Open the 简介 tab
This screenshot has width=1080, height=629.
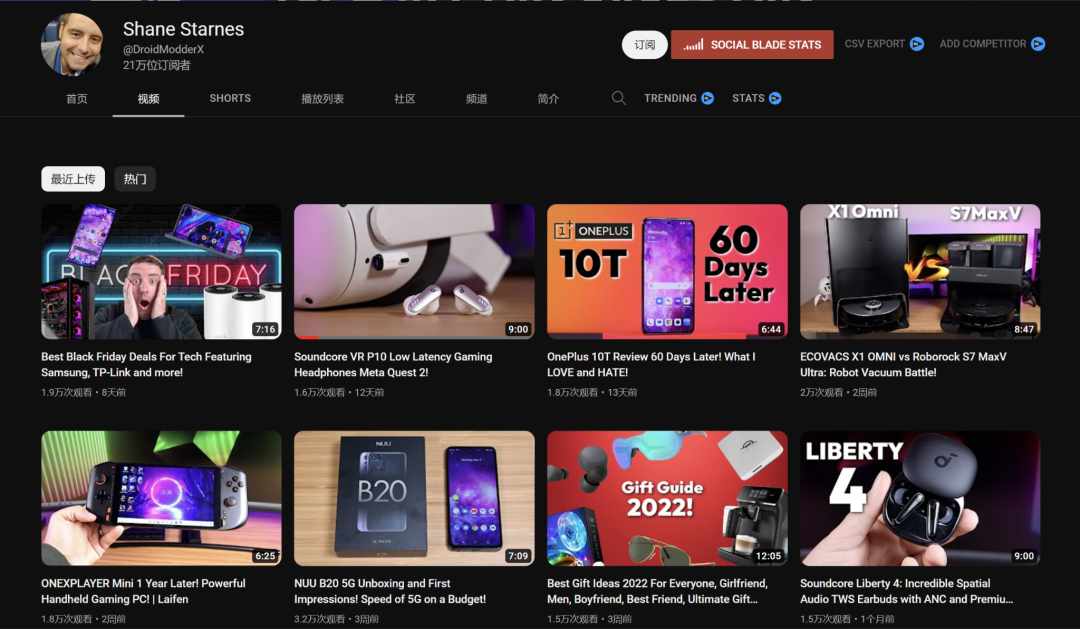click(548, 99)
